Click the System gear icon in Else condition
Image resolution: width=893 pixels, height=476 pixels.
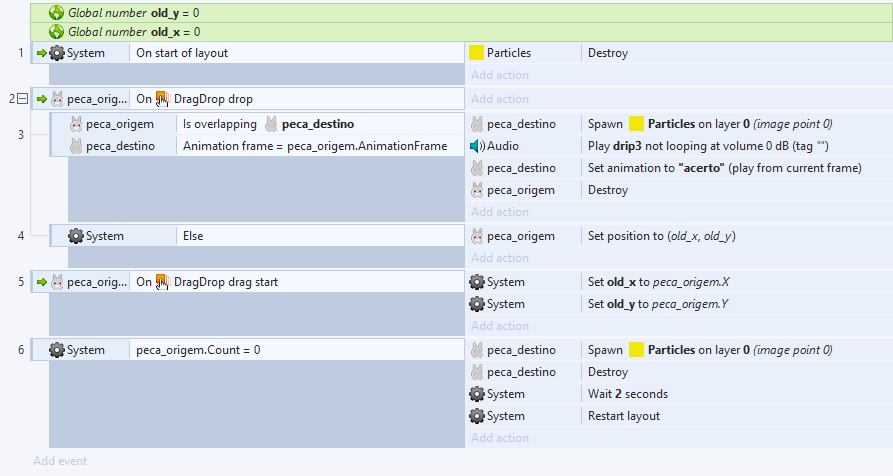click(76, 236)
